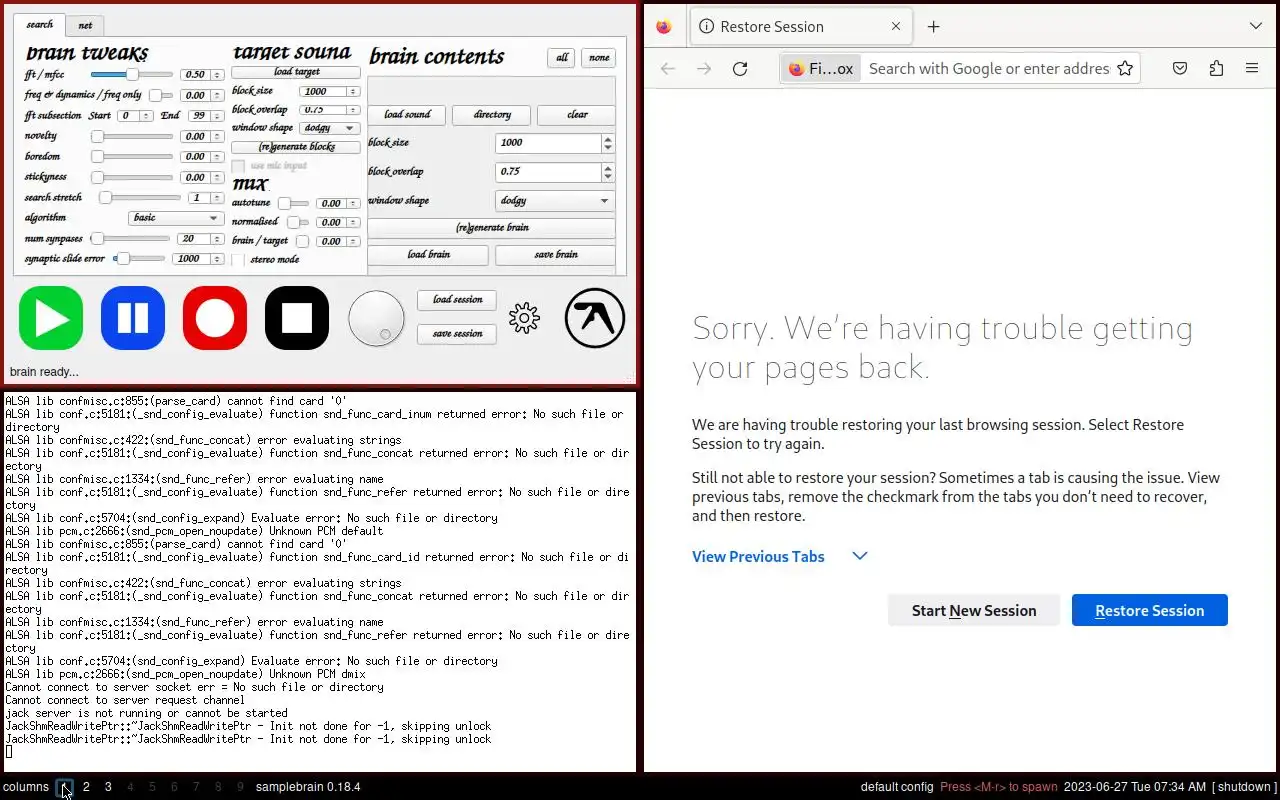Open samplebrain settings gear icon
This screenshot has width=1280, height=800.
point(524,318)
